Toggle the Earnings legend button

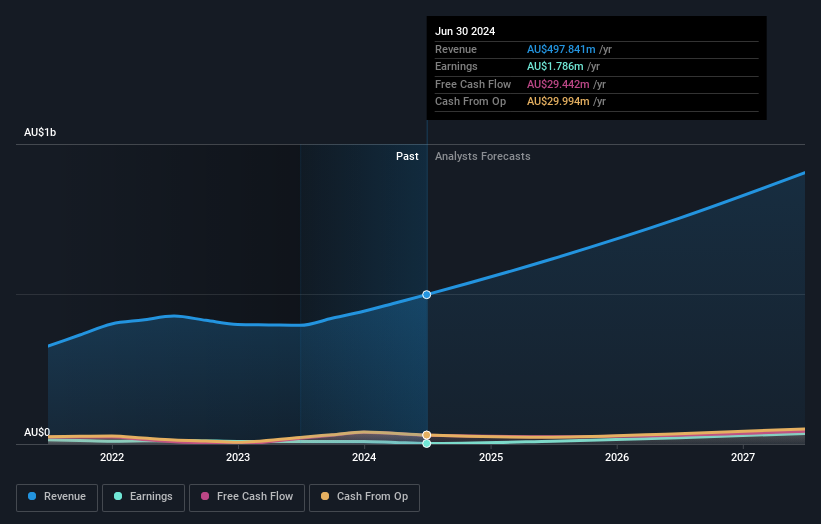143,497
